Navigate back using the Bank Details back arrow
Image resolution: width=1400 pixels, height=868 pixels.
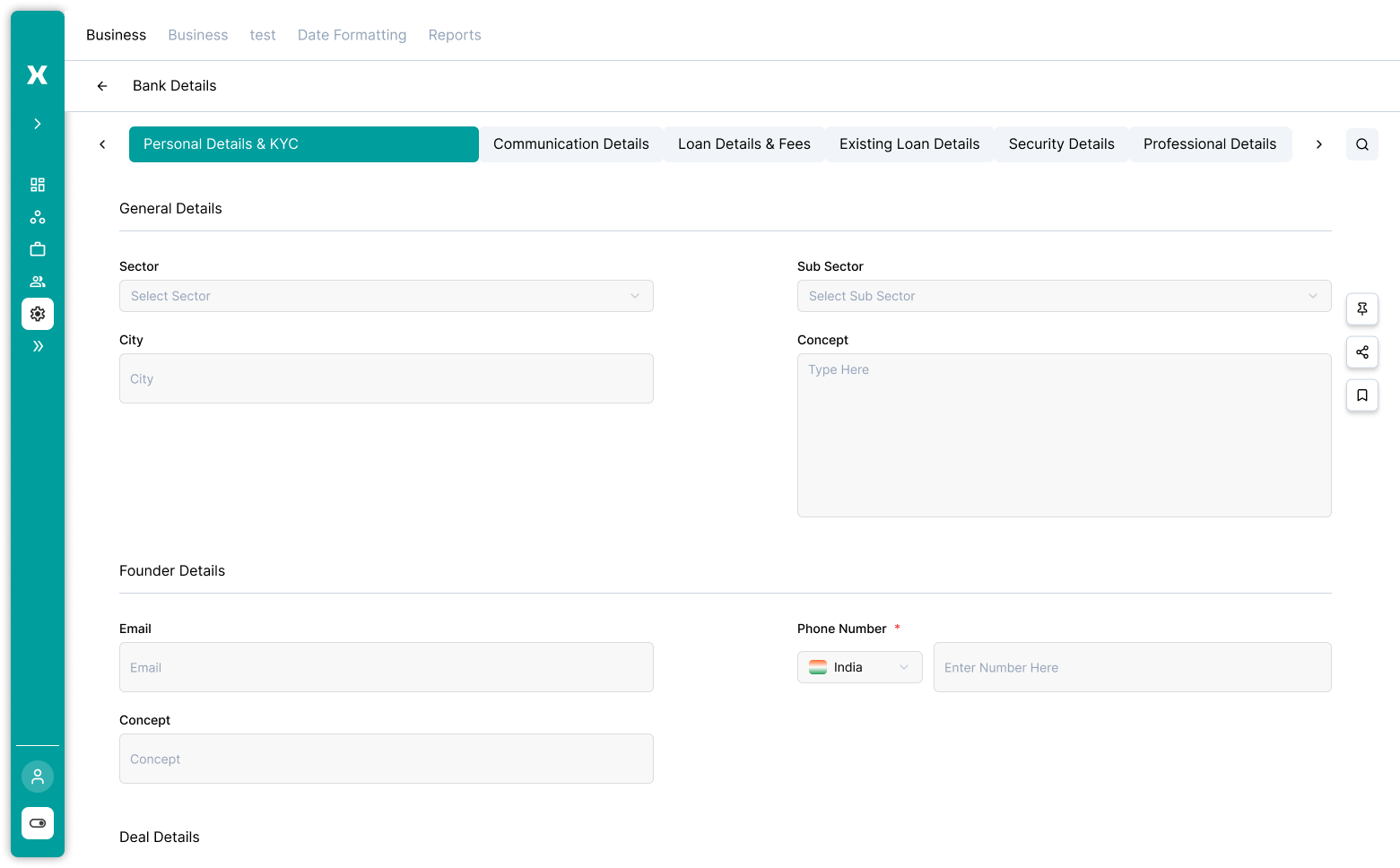click(101, 85)
